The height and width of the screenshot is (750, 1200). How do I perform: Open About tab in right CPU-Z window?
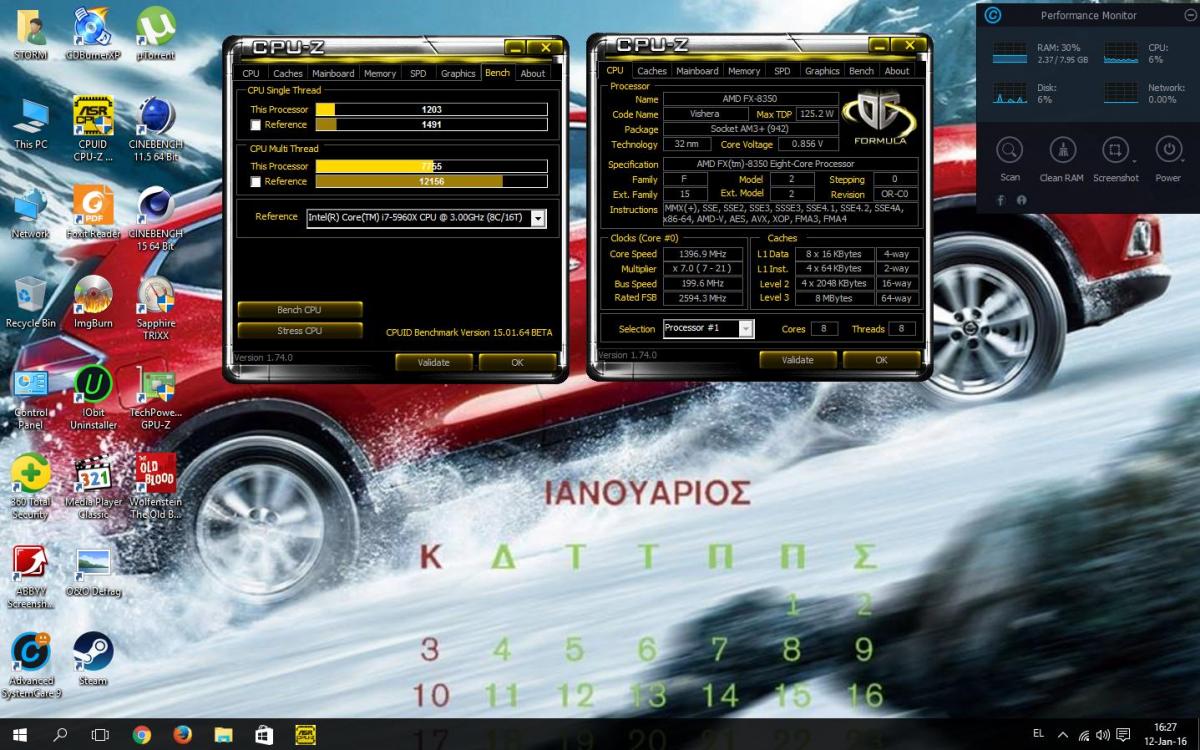[897, 71]
